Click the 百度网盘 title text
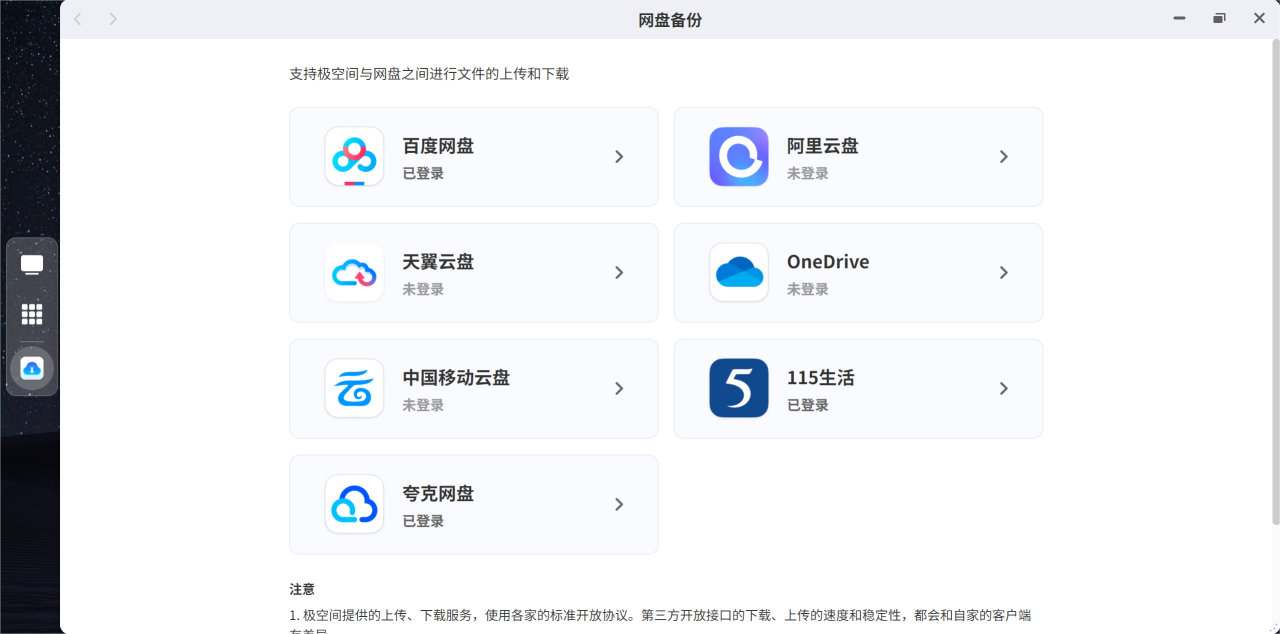The image size is (1280, 634). click(x=438, y=146)
